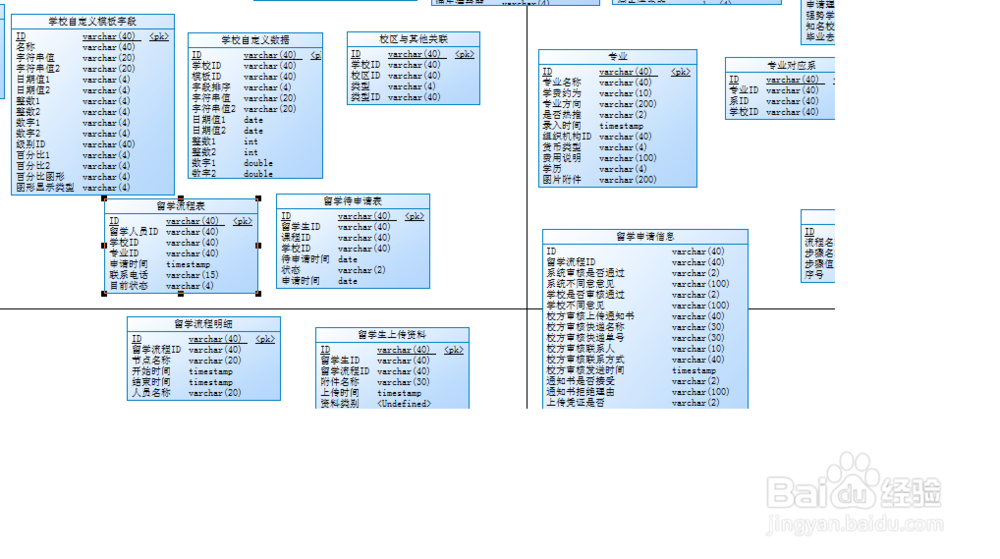Select the 校区与其他关联 table header
This screenshot has height=559, width=1000.
coord(413,39)
